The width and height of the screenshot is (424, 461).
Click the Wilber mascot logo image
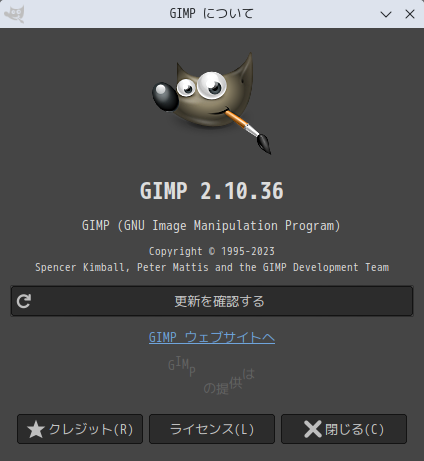212,104
